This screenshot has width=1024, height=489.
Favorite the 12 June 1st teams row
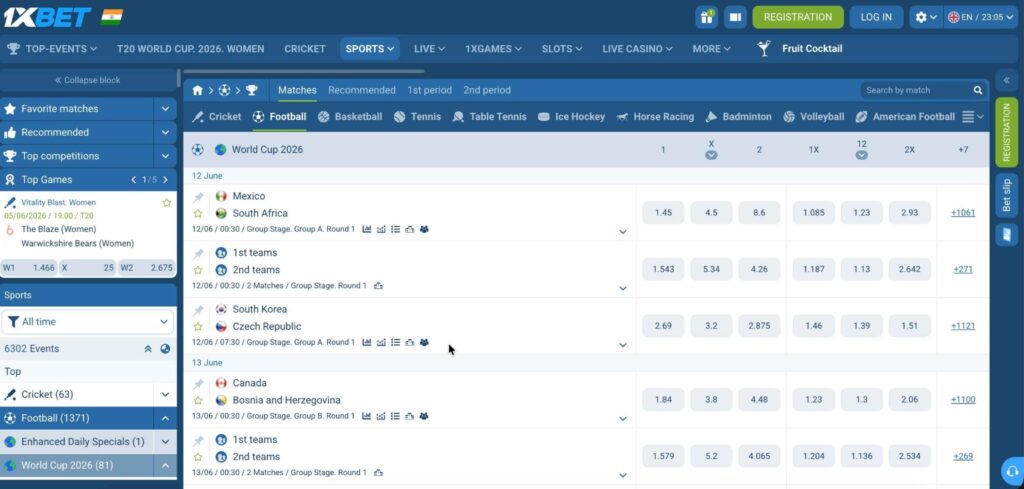point(198,270)
